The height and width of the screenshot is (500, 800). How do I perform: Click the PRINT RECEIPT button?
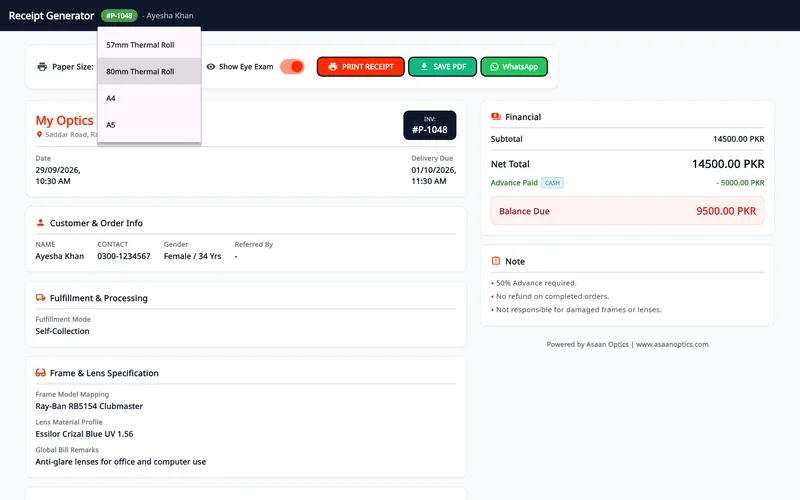(361, 67)
